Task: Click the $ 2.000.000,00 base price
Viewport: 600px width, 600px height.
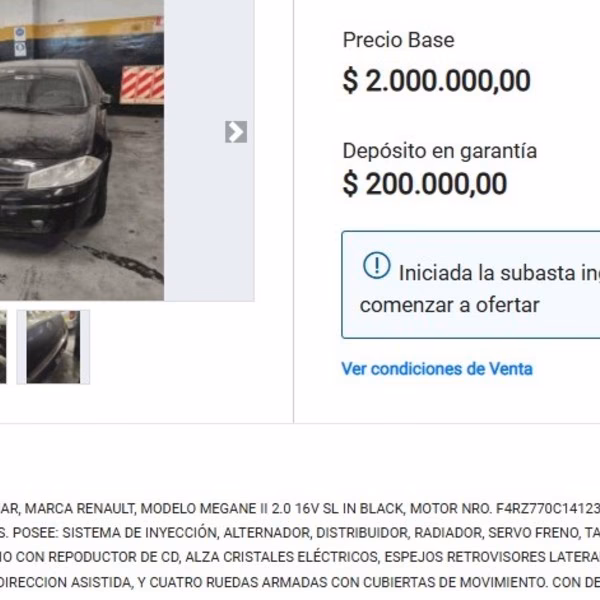Action: point(437,81)
